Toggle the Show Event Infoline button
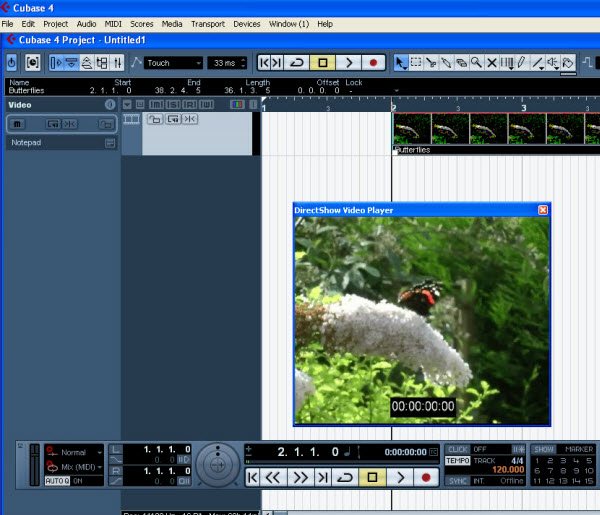600x515 pixels. point(72,62)
